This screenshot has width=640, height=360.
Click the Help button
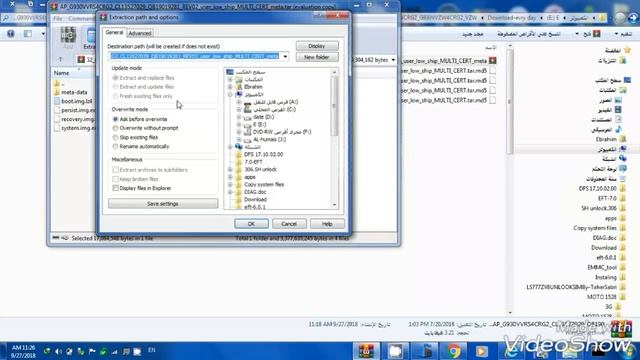pyautogui.click(x=327, y=224)
